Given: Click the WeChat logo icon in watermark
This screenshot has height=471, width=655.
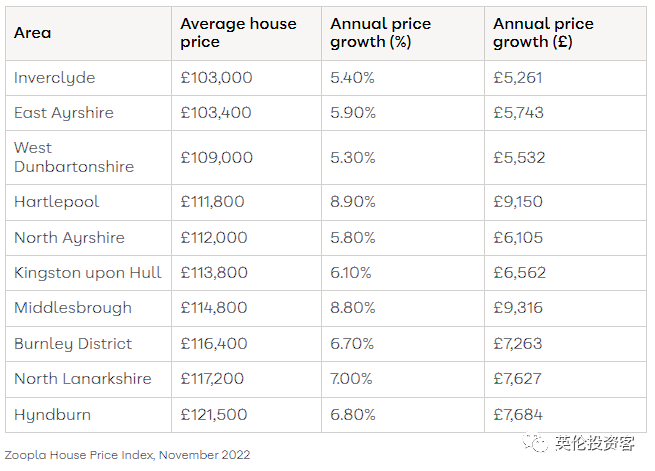Looking at the screenshot, I should coord(536,443).
